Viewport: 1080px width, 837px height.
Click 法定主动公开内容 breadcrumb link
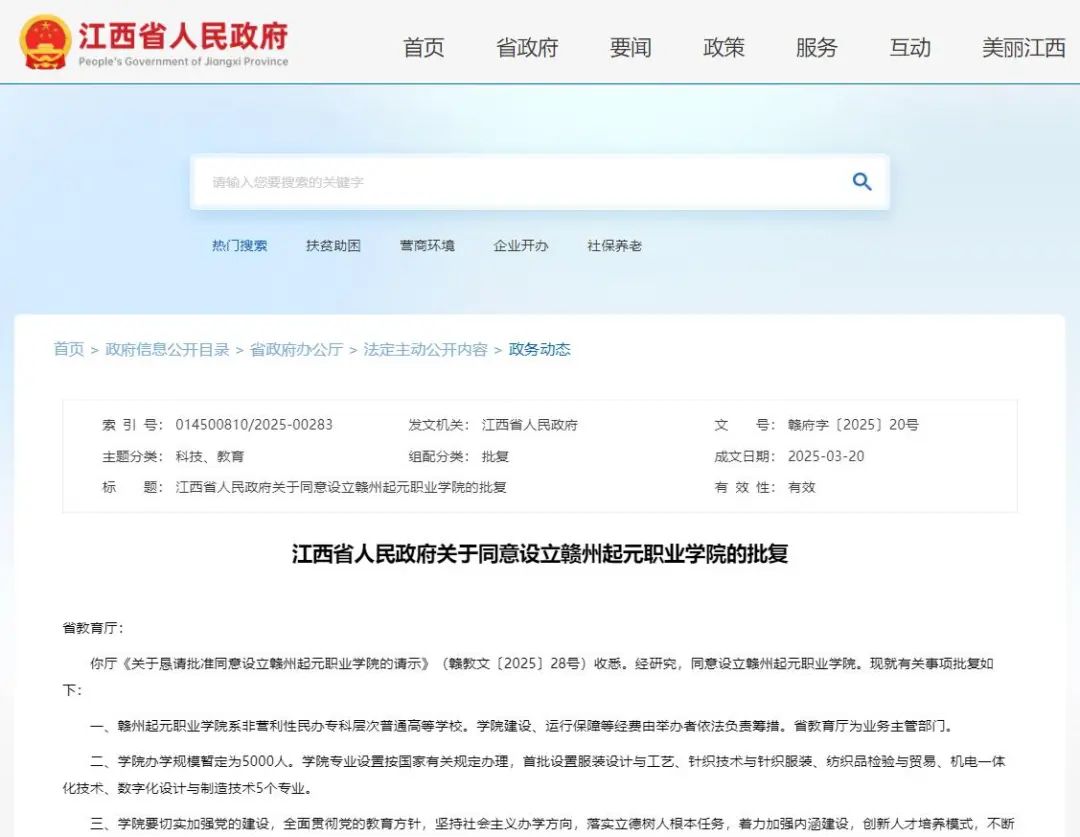(x=425, y=349)
